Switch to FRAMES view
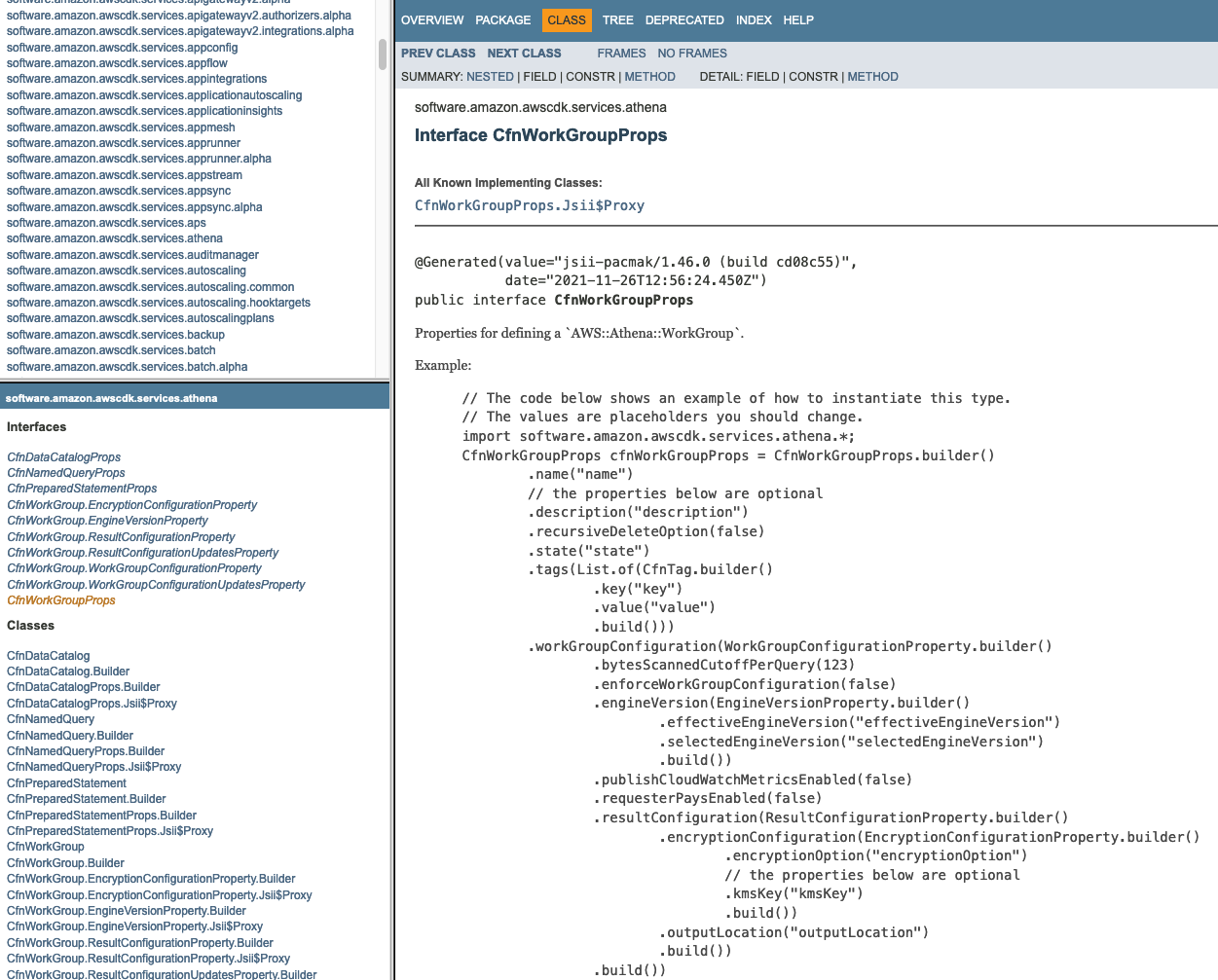Image resolution: width=1218 pixels, height=980 pixels. click(621, 54)
